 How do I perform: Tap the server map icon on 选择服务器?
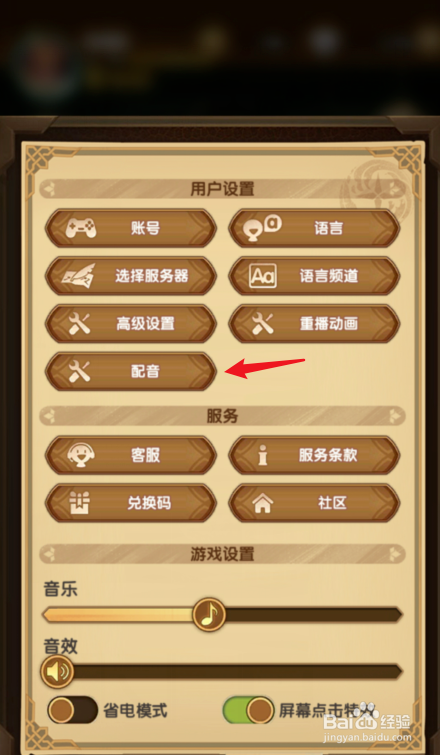(78, 276)
